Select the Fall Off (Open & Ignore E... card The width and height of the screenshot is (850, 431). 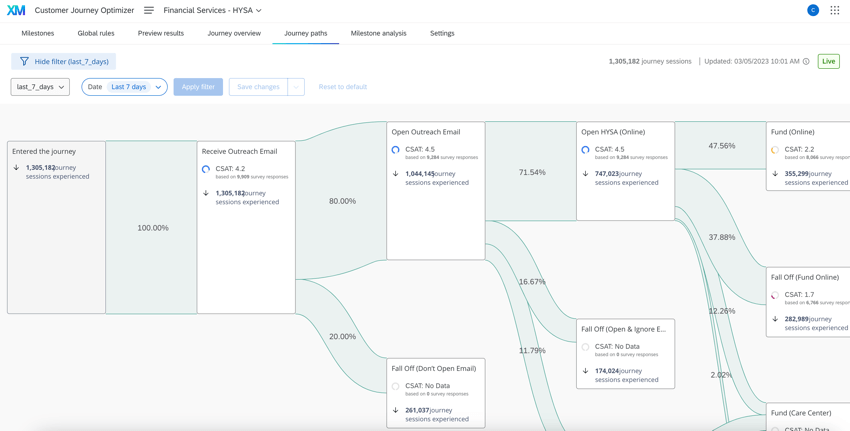point(626,353)
